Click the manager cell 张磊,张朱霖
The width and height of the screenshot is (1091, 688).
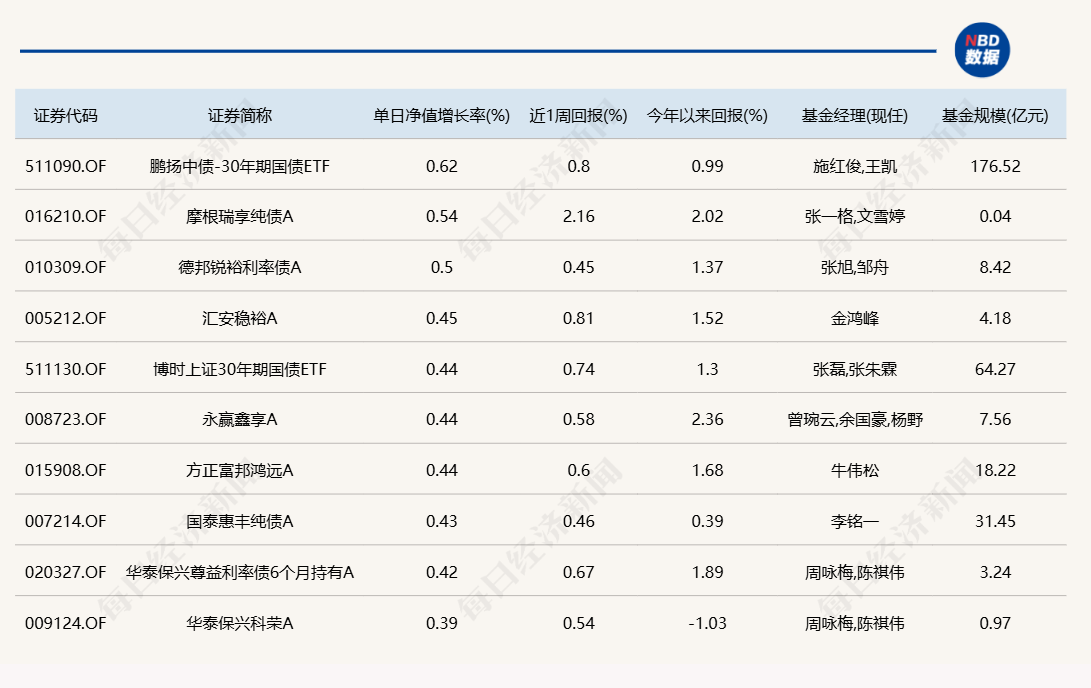click(854, 369)
